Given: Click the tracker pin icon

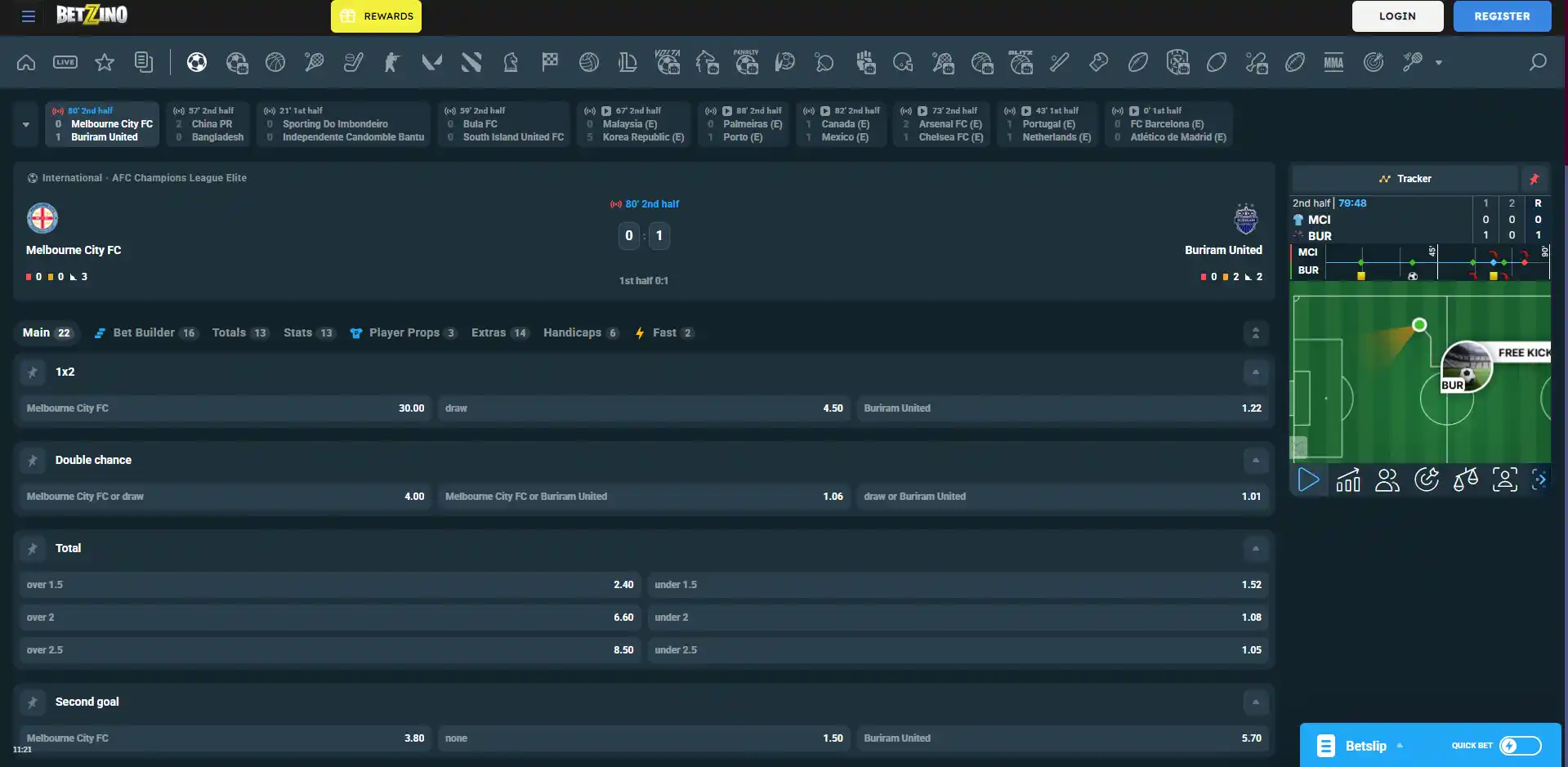Looking at the screenshot, I should click(1534, 179).
